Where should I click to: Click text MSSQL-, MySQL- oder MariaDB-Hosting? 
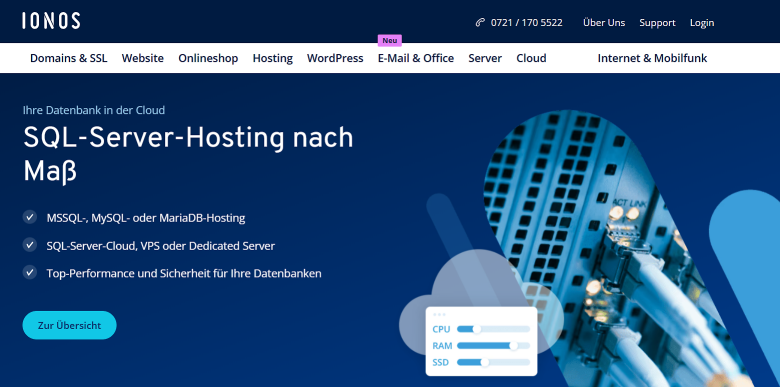click(146, 218)
